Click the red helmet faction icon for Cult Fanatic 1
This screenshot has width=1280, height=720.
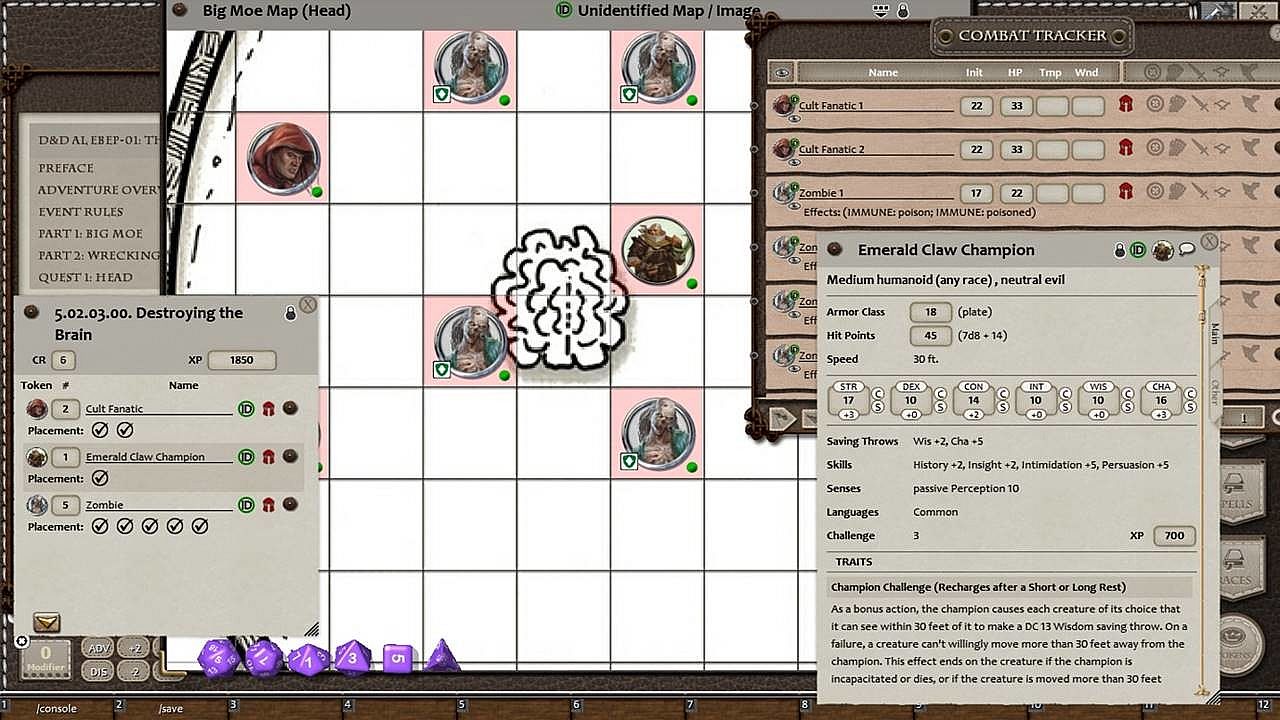pos(1126,104)
